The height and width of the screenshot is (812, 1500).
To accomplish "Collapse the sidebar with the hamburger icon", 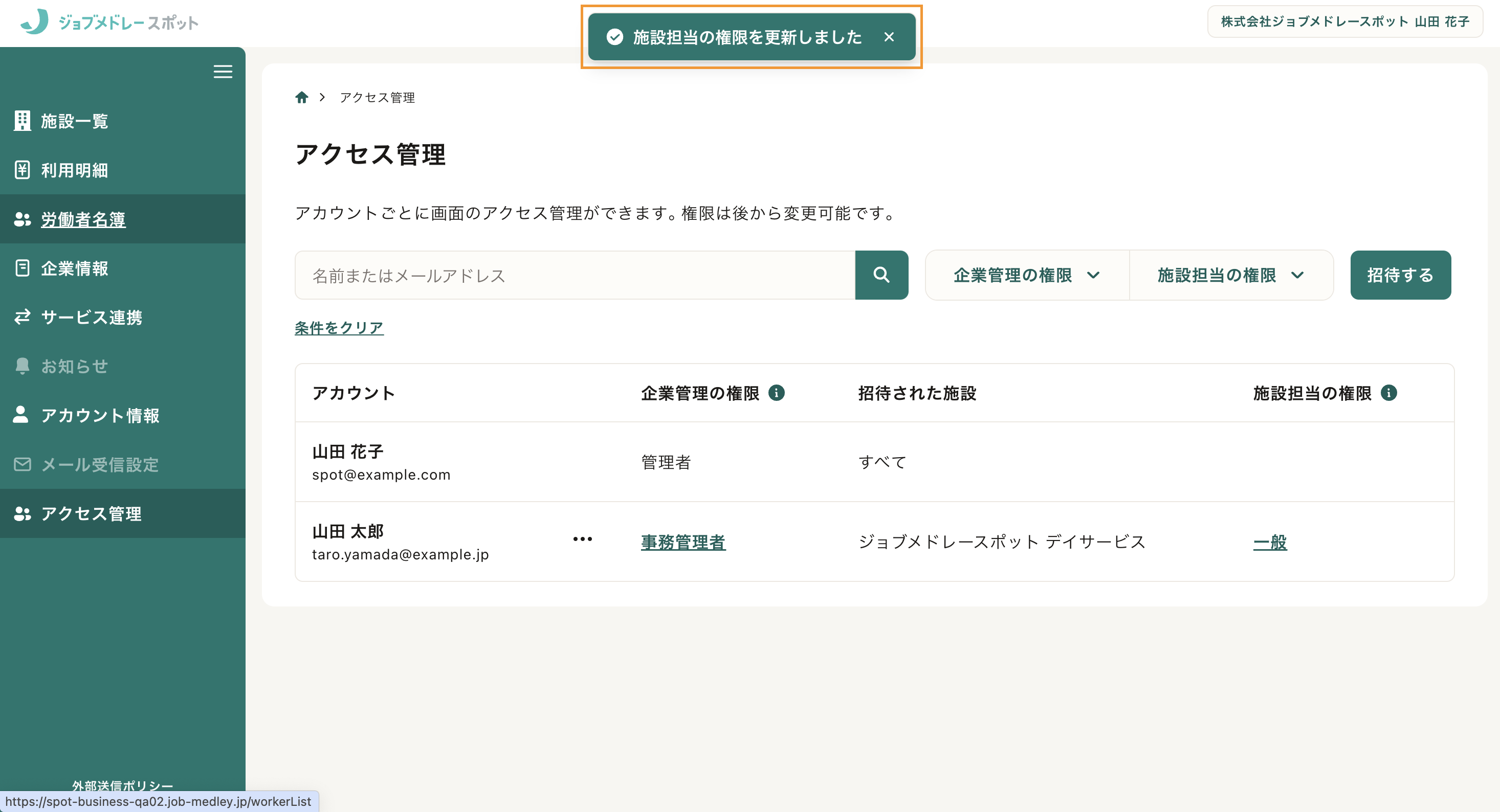I will (x=223, y=72).
